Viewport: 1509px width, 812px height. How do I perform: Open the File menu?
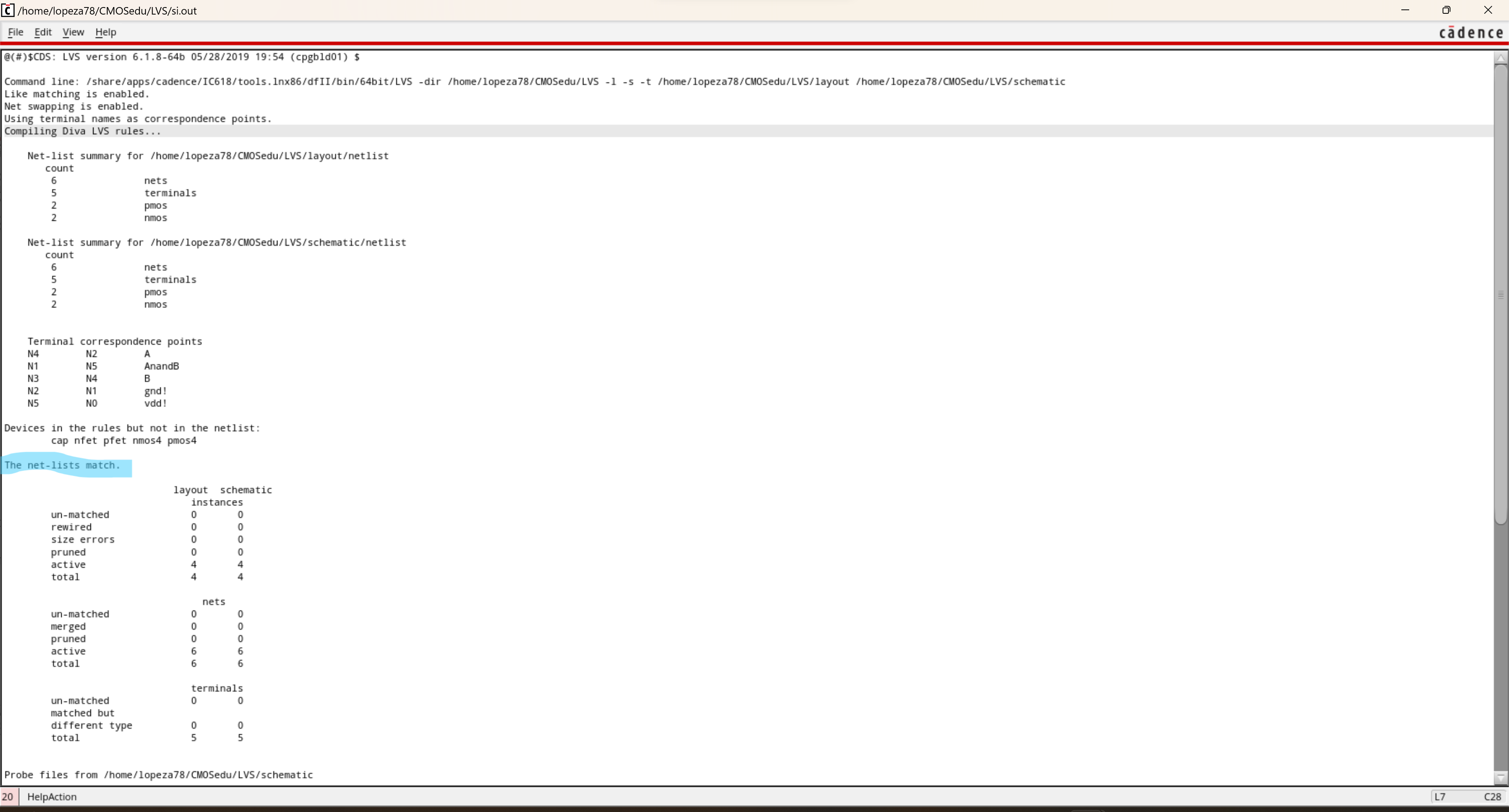point(15,32)
